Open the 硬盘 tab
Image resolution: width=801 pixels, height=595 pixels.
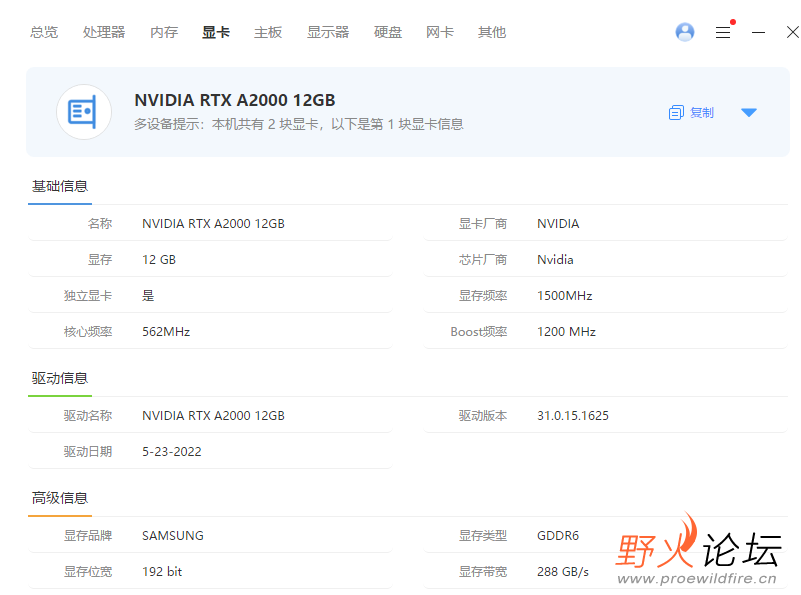pyautogui.click(x=388, y=32)
